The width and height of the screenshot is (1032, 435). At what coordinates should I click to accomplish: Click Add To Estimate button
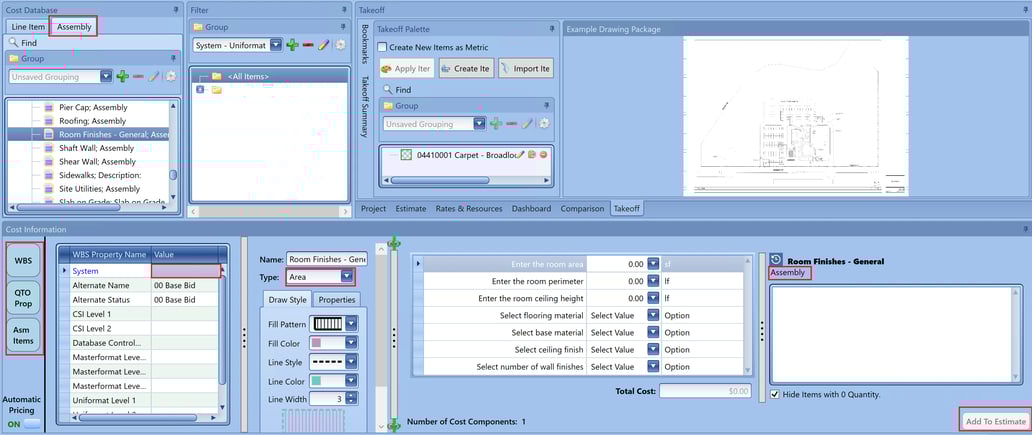[995, 421]
